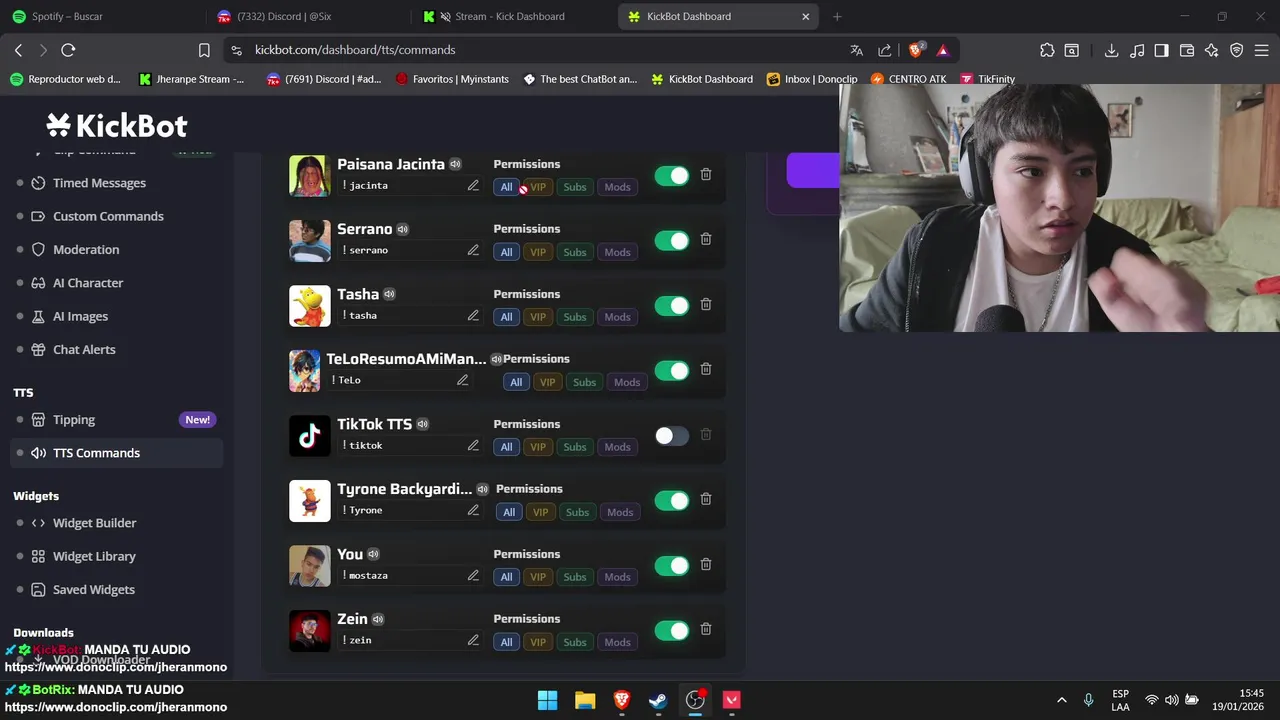Delete the You voice with trash icon
Viewport: 1280px width, 720px height.
[x=706, y=564]
